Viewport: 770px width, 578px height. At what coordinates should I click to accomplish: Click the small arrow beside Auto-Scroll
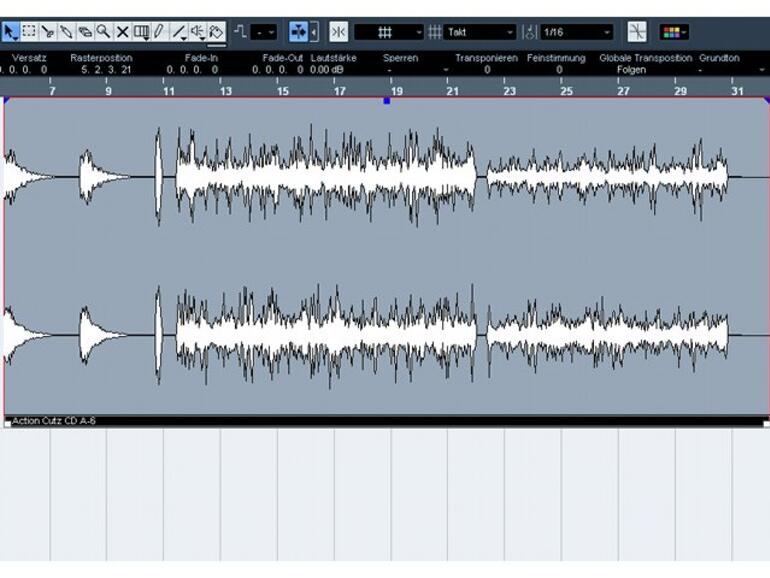point(314,32)
